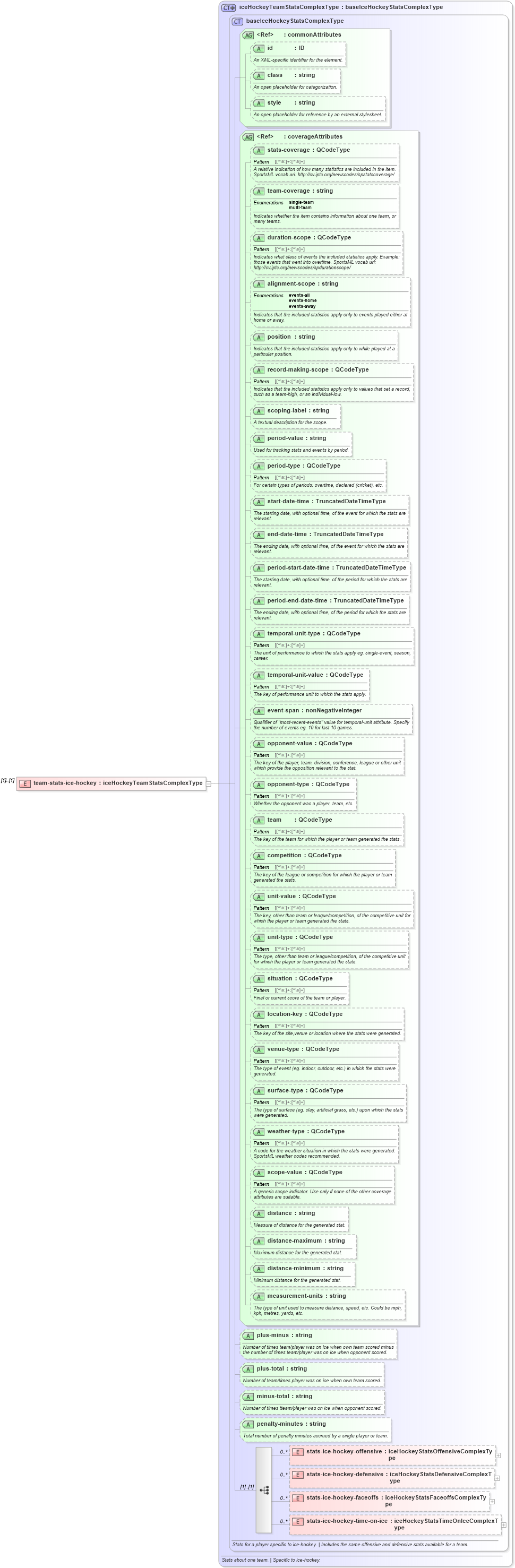Select distance-minimum : string attribute
The height and width of the screenshot is (1568, 515).
tap(305, 1269)
